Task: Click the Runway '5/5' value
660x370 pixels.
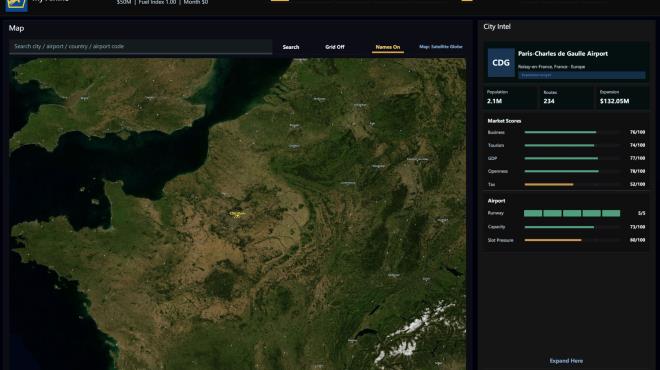Action: coord(641,213)
